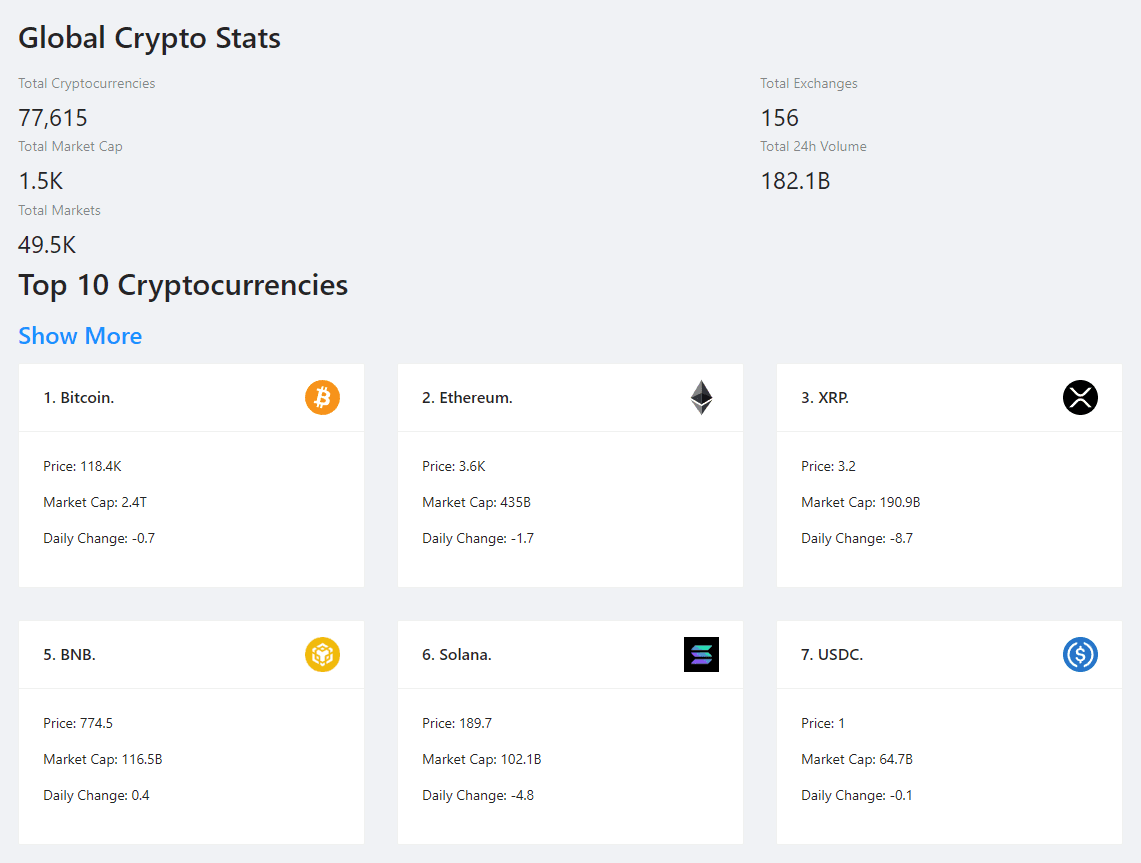Screen dimensions: 1141x863
Task: Click USDC's Daily Change: -0.1 text
Action: (857, 795)
